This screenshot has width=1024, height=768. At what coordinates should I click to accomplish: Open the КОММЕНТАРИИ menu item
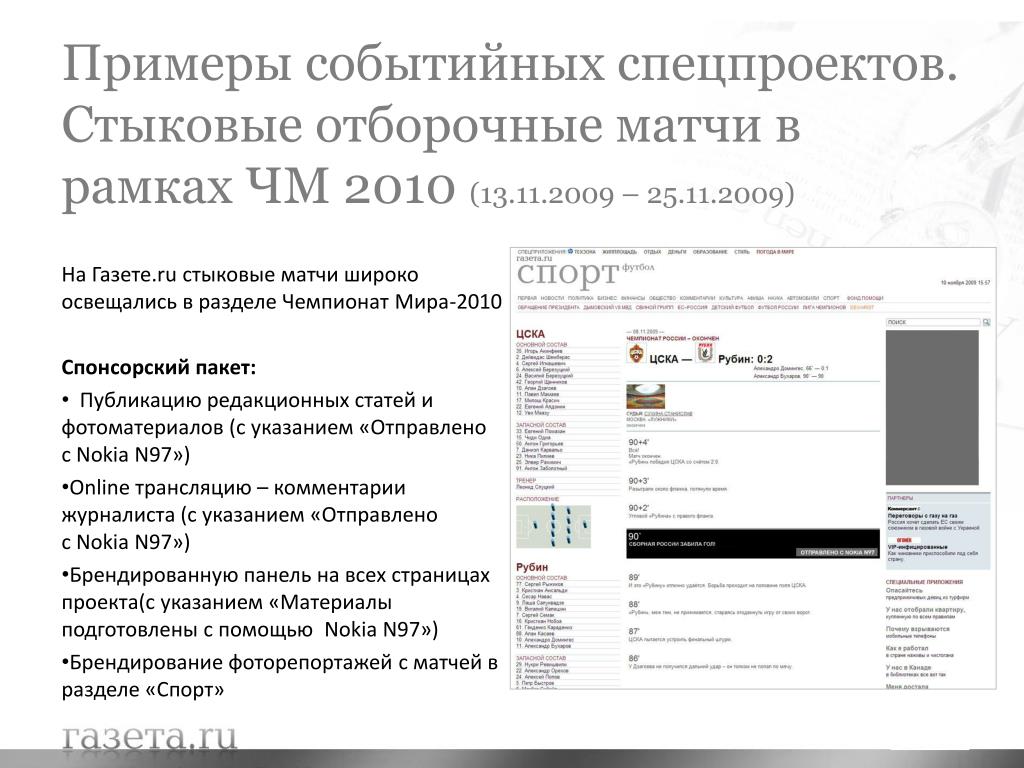click(x=697, y=298)
